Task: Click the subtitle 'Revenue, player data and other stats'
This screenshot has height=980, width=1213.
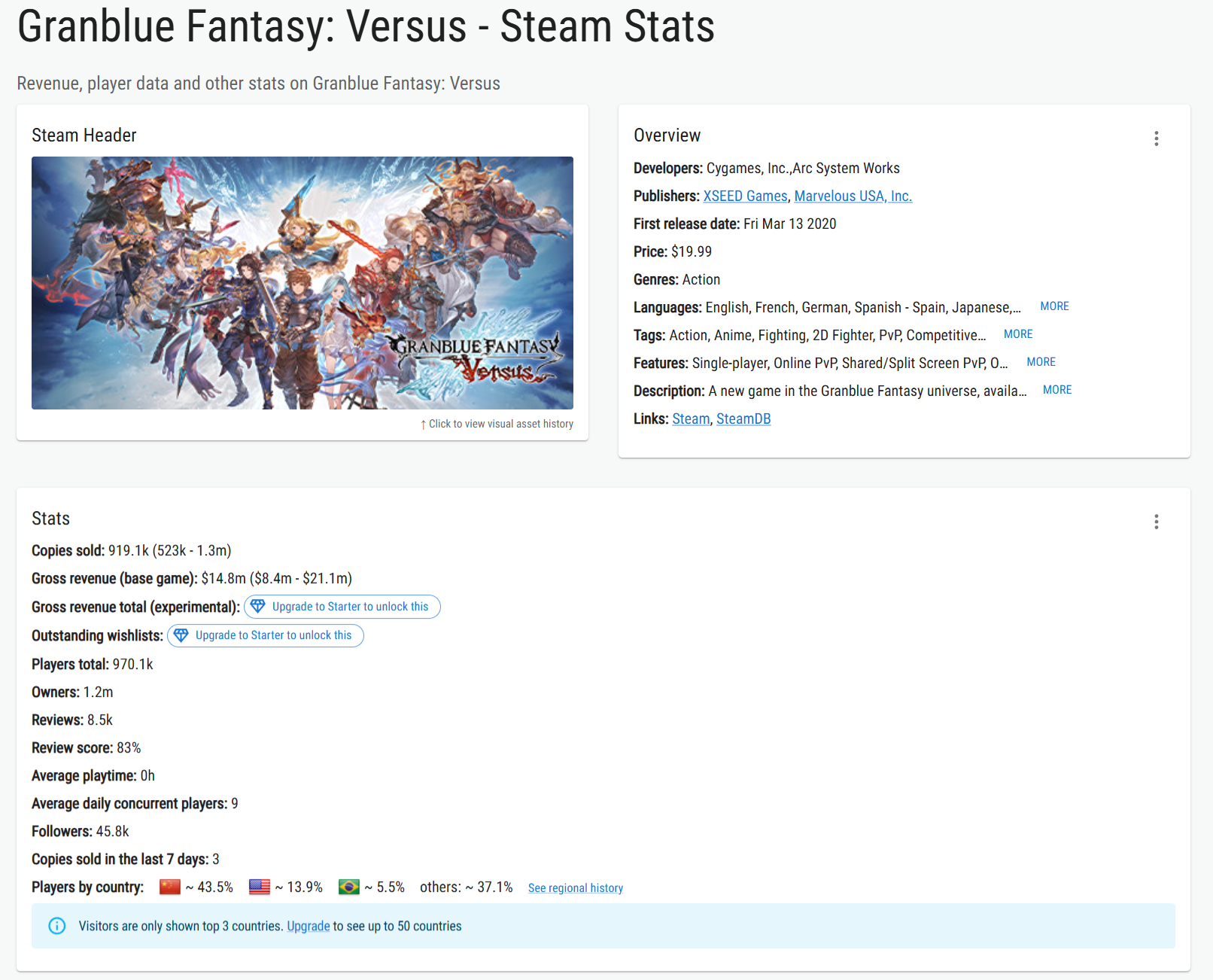Action: pos(259,83)
